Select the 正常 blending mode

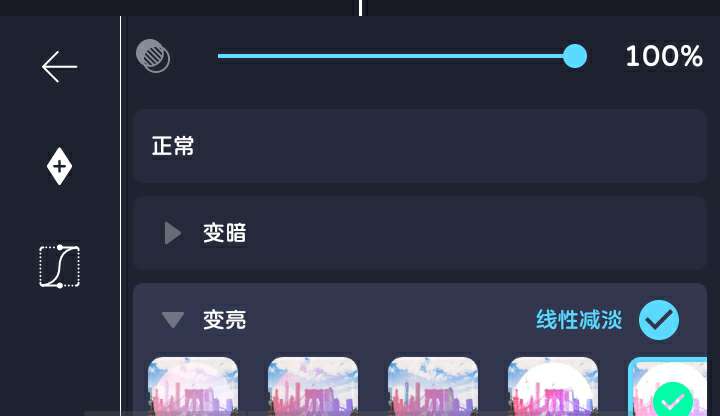(x=420, y=146)
